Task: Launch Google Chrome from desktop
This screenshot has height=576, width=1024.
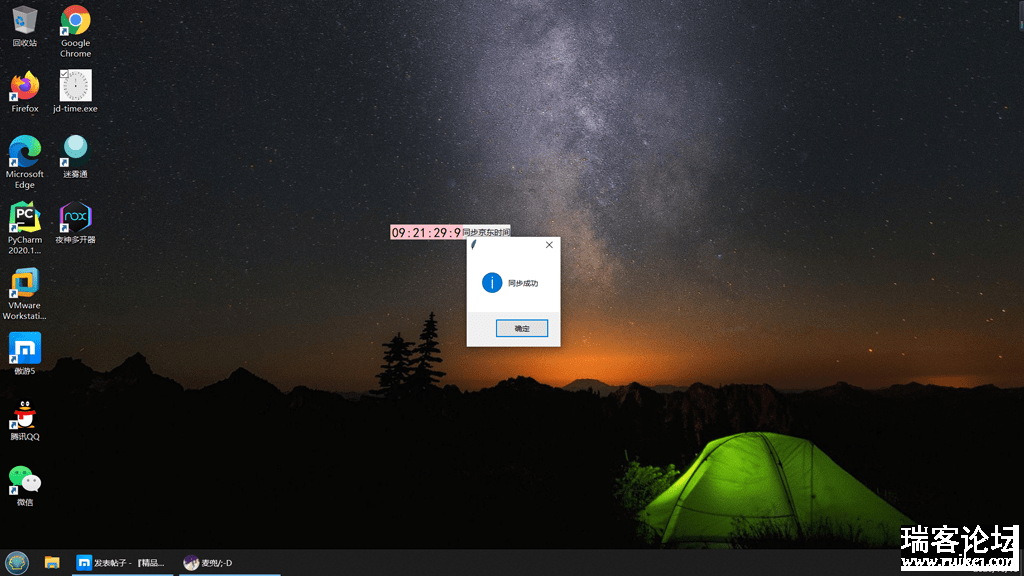Action: [75, 31]
